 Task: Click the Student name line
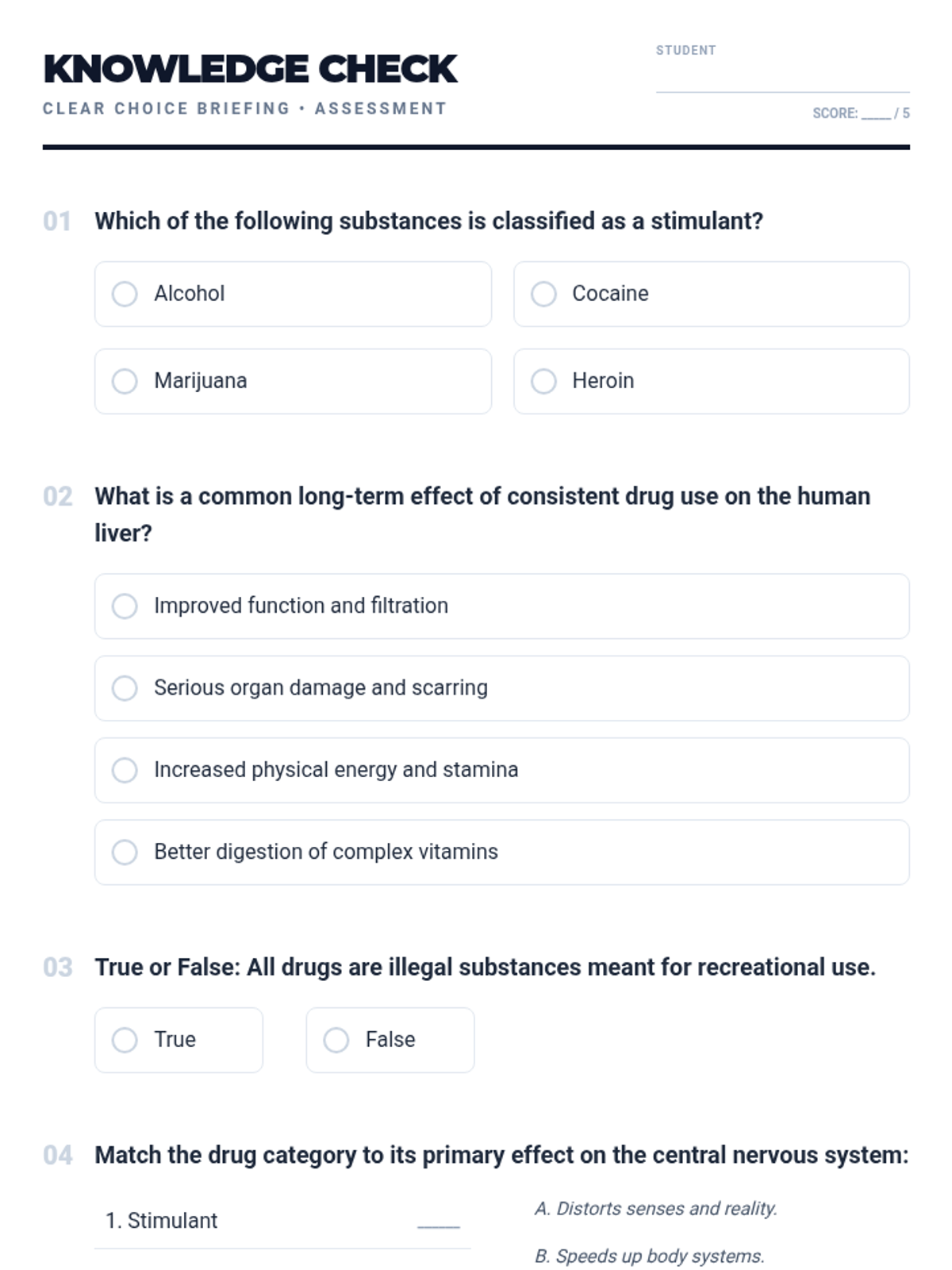782,79
